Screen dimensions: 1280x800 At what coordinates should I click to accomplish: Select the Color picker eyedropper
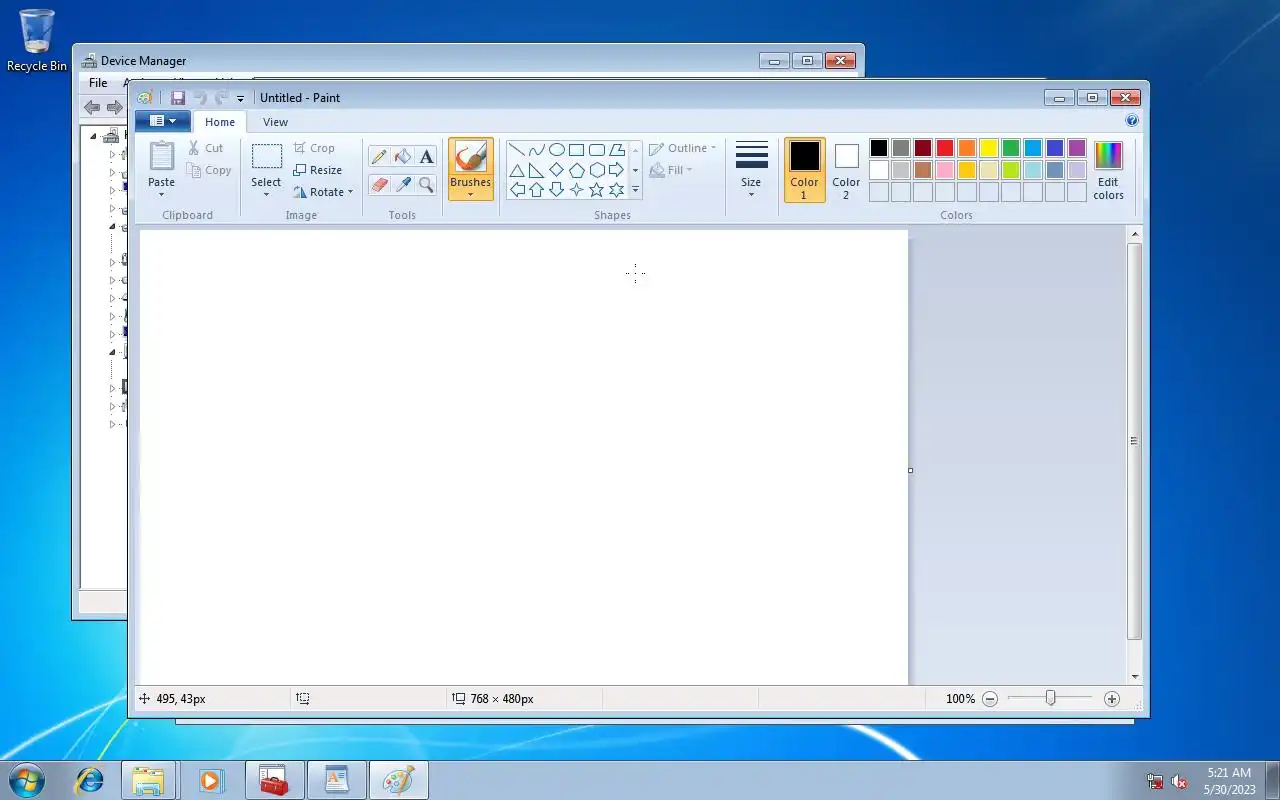click(x=403, y=184)
